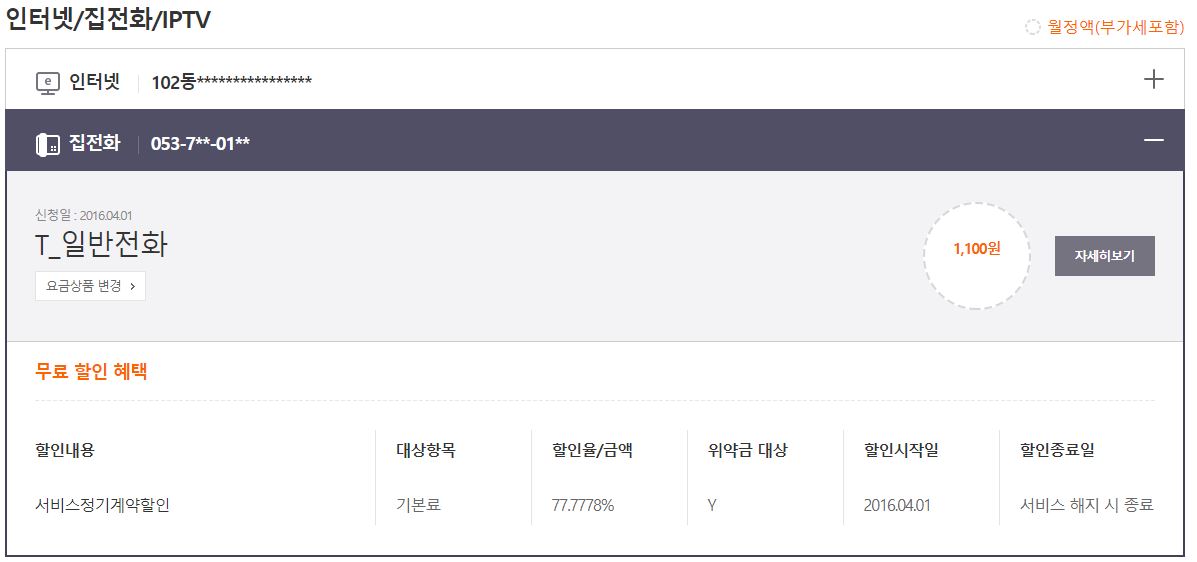The height and width of the screenshot is (562, 1197).
Task: Click the 무료 할인 혜택 heading
Action: point(91,371)
